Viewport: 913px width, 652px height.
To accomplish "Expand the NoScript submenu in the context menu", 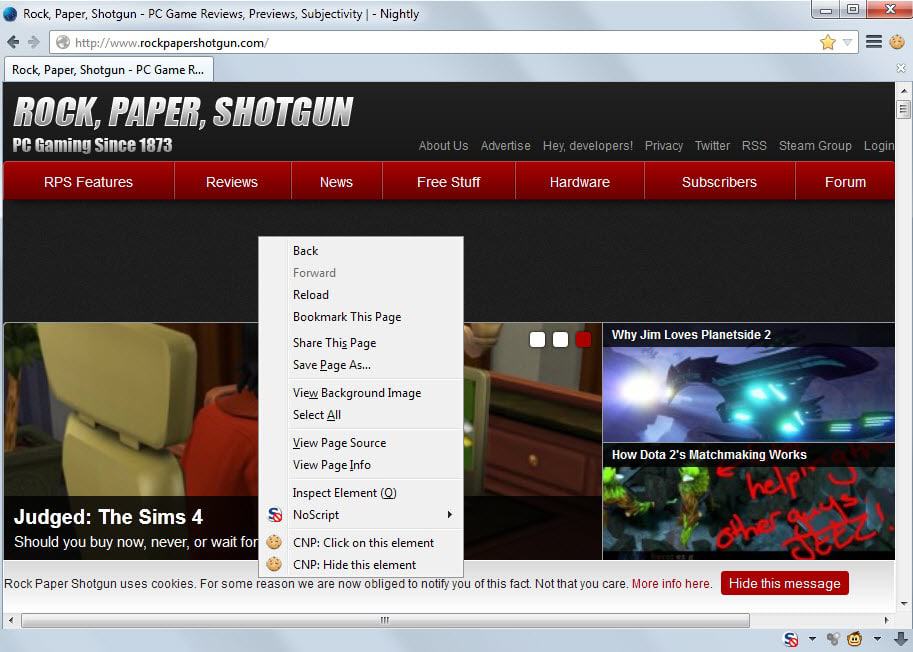I will pyautogui.click(x=361, y=515).
